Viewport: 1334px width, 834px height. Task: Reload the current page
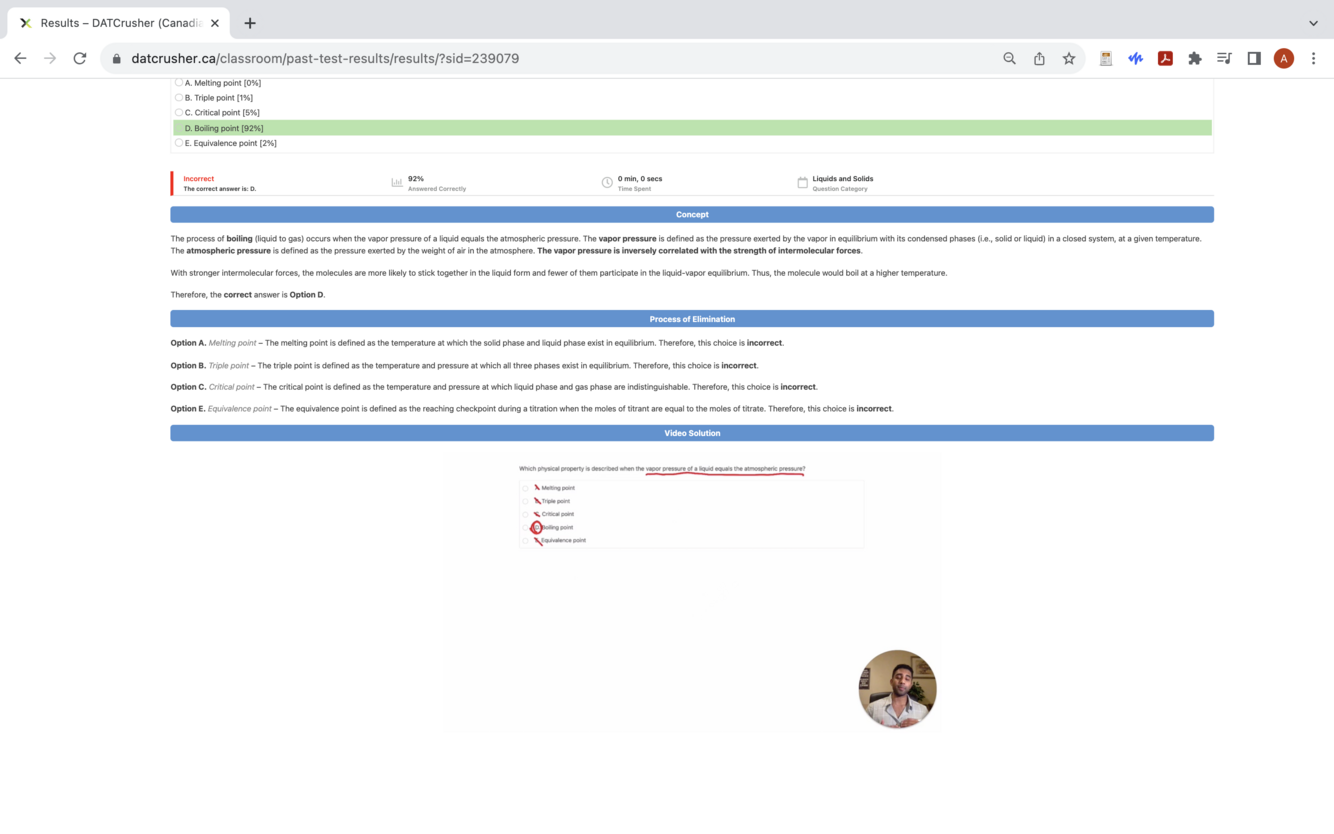[80, 58]
